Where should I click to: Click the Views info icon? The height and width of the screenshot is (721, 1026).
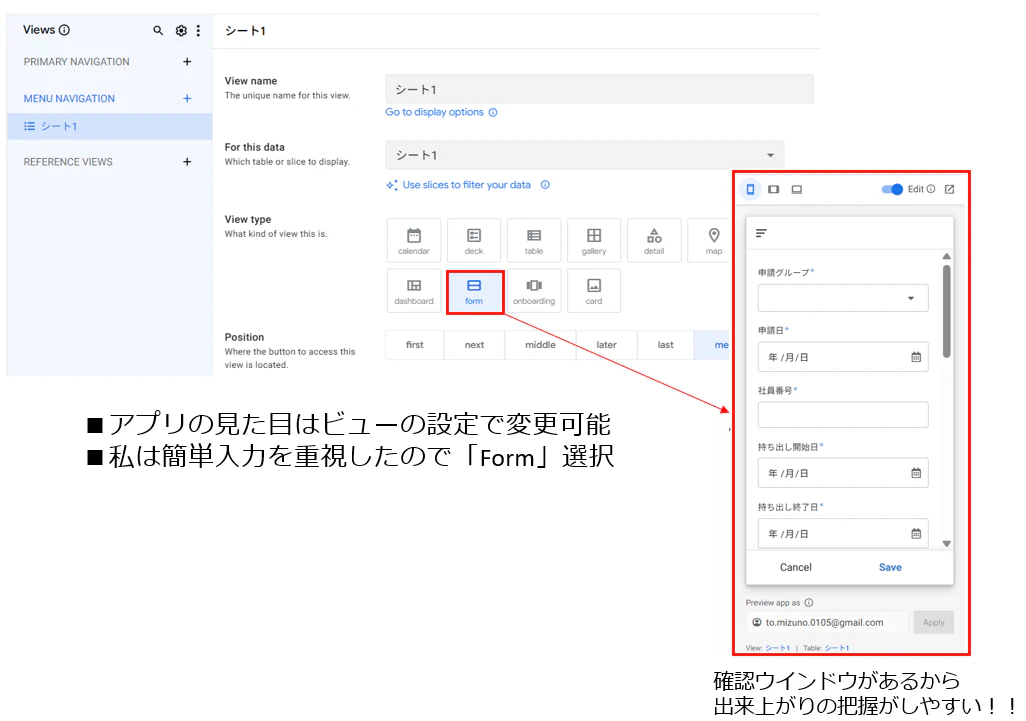point(64,29)
